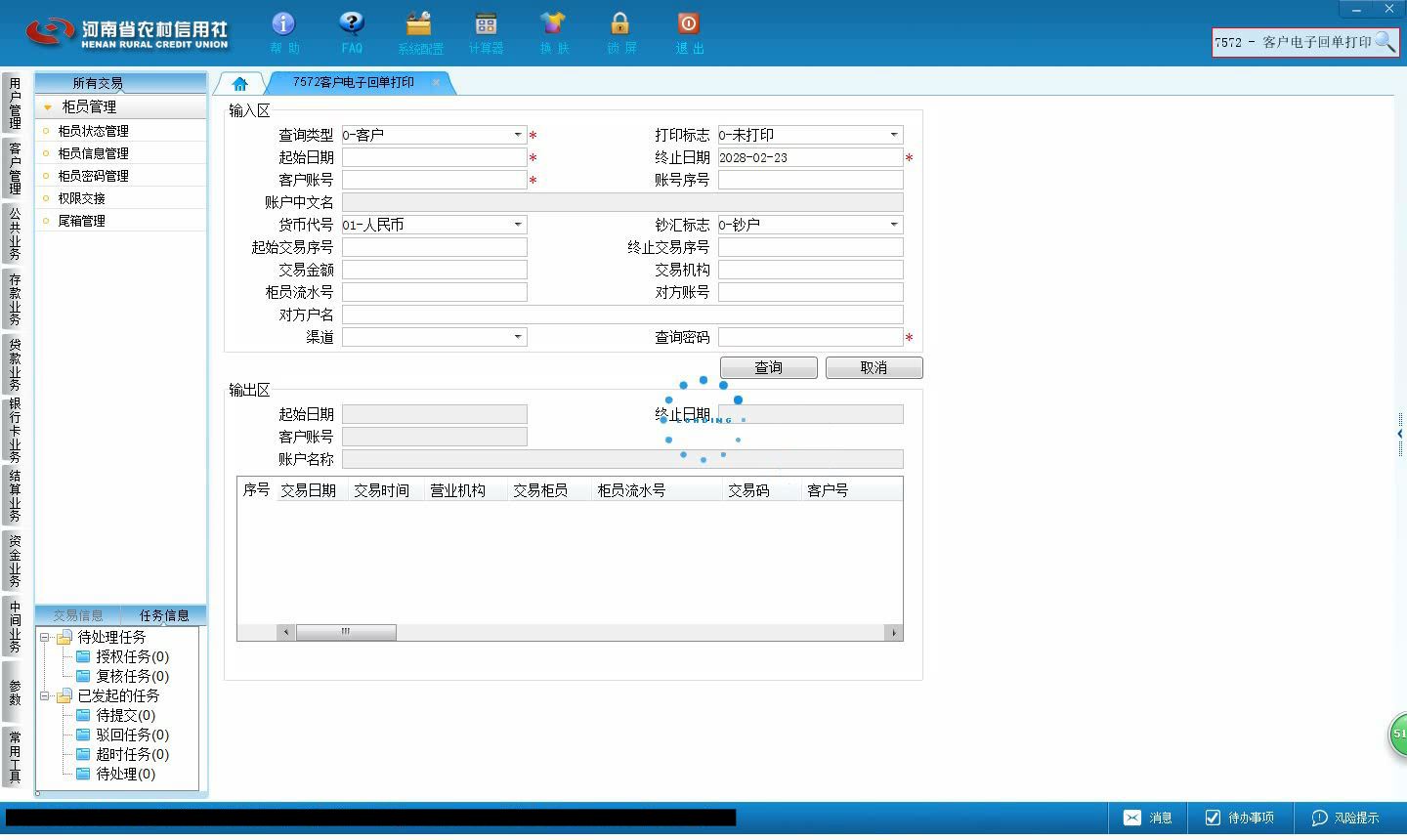Click the 锁屏 lock screen icon
This screenshot has width=1407, height=840.
pos(620,32)
